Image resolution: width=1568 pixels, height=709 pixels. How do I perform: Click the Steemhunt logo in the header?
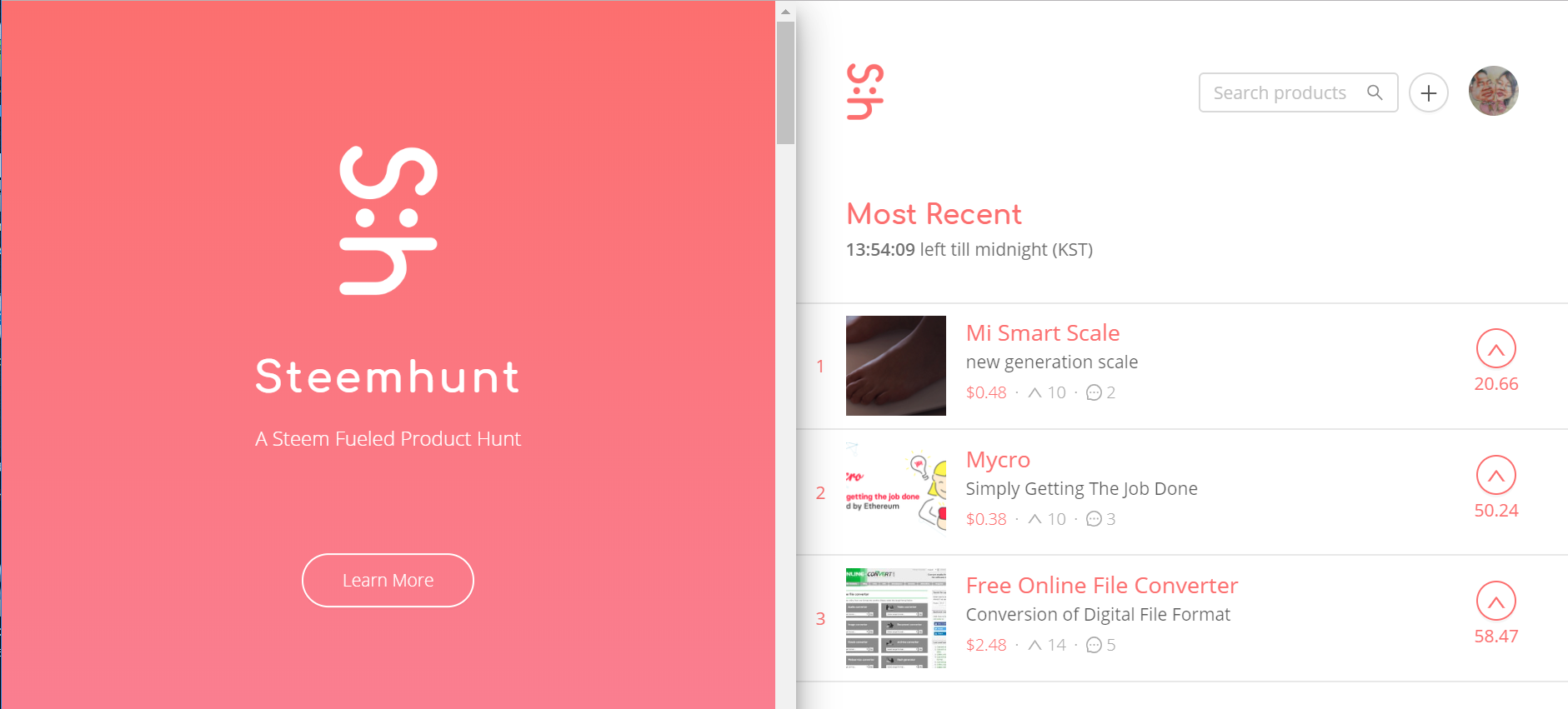coord(865,92)
